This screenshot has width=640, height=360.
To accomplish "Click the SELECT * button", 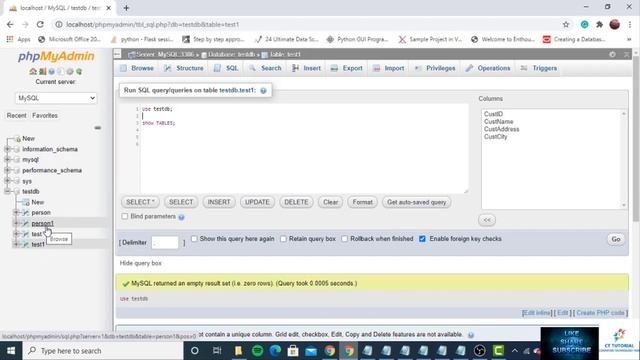I will pos(140,202).
